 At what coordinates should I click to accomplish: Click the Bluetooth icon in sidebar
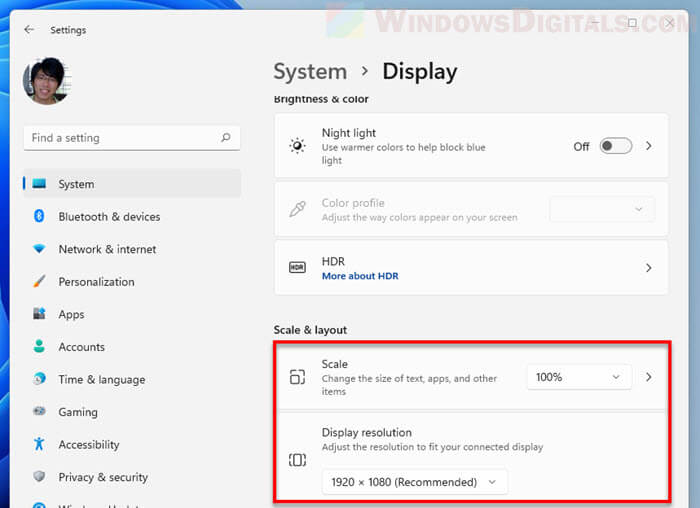point(39,216)
